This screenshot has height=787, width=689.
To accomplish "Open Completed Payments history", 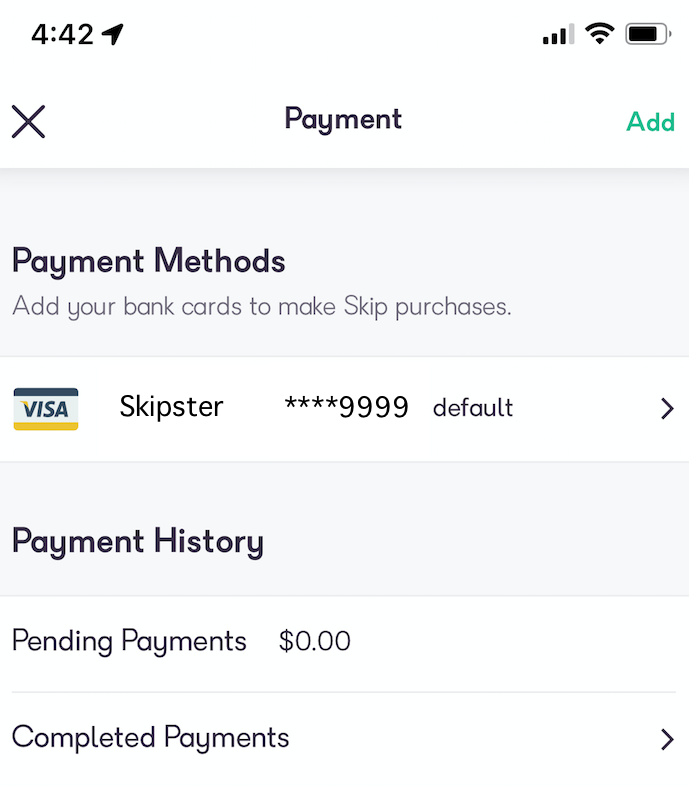I will (151, 738).
